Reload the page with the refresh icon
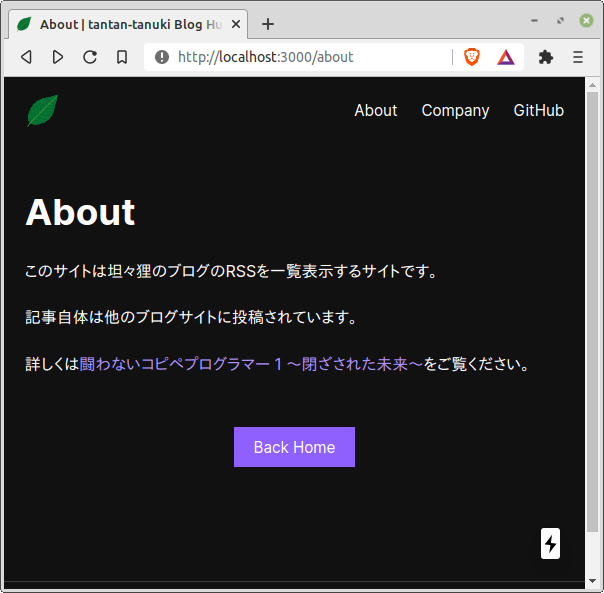Image resolution: width=604 pixels, height=593 pixels. point(90,57)
